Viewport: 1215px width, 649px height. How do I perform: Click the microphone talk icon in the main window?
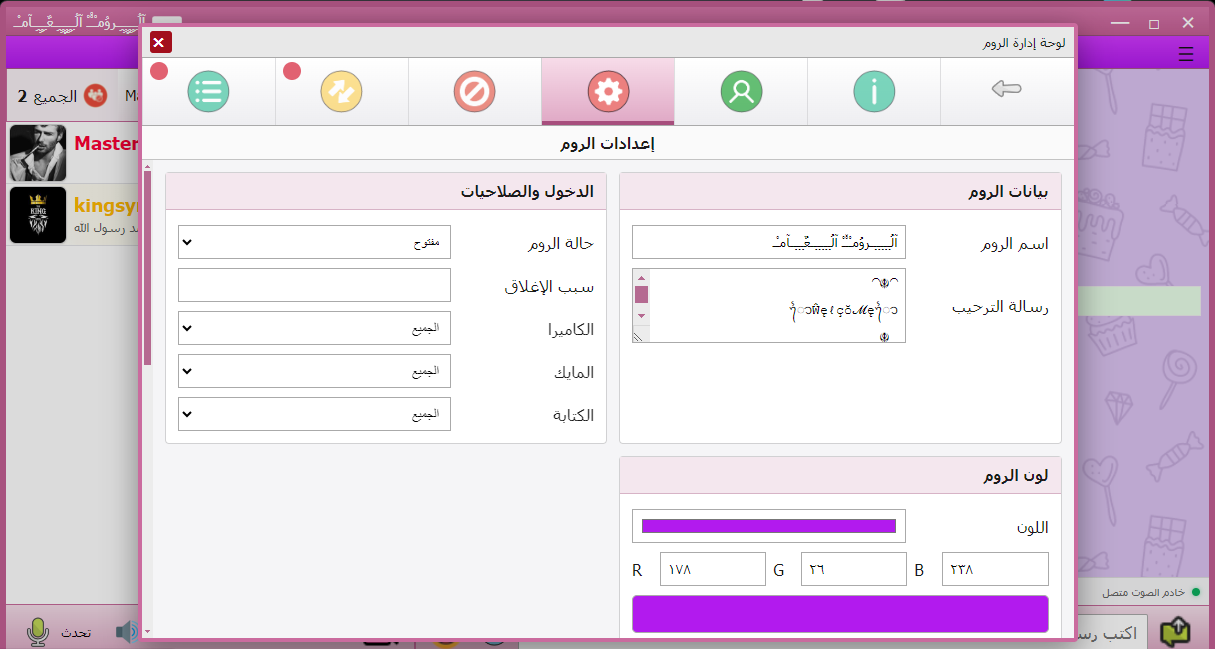38,632
